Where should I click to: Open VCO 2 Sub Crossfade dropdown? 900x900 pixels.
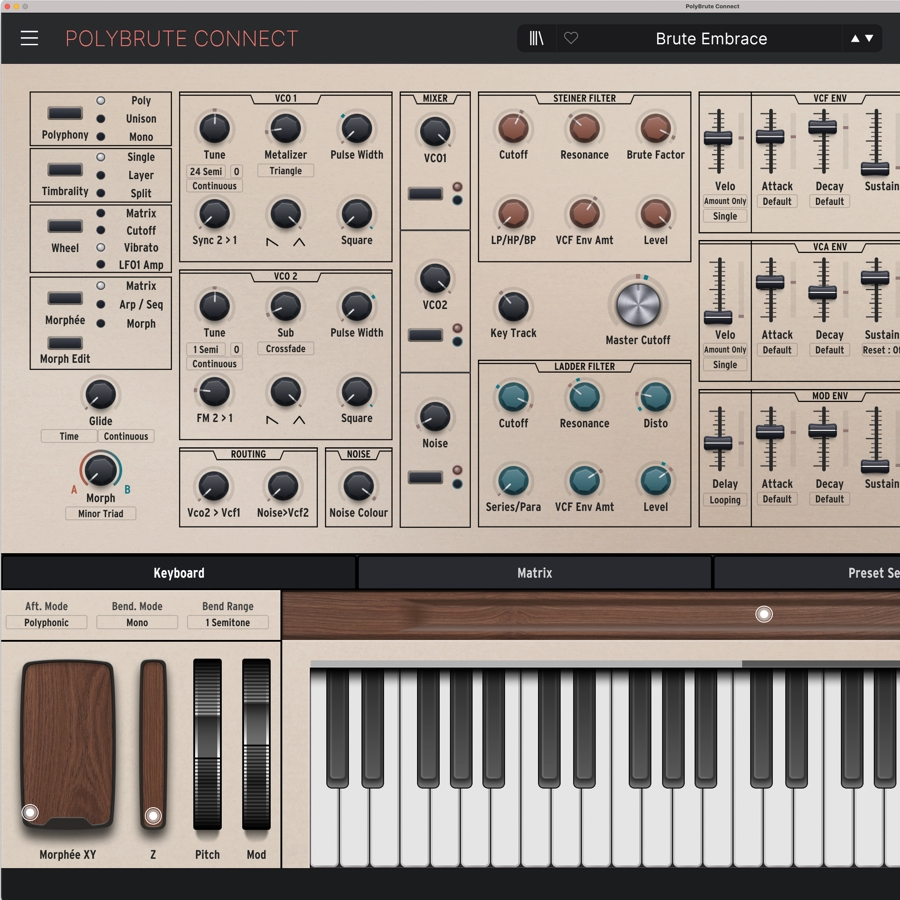point(285,349)
